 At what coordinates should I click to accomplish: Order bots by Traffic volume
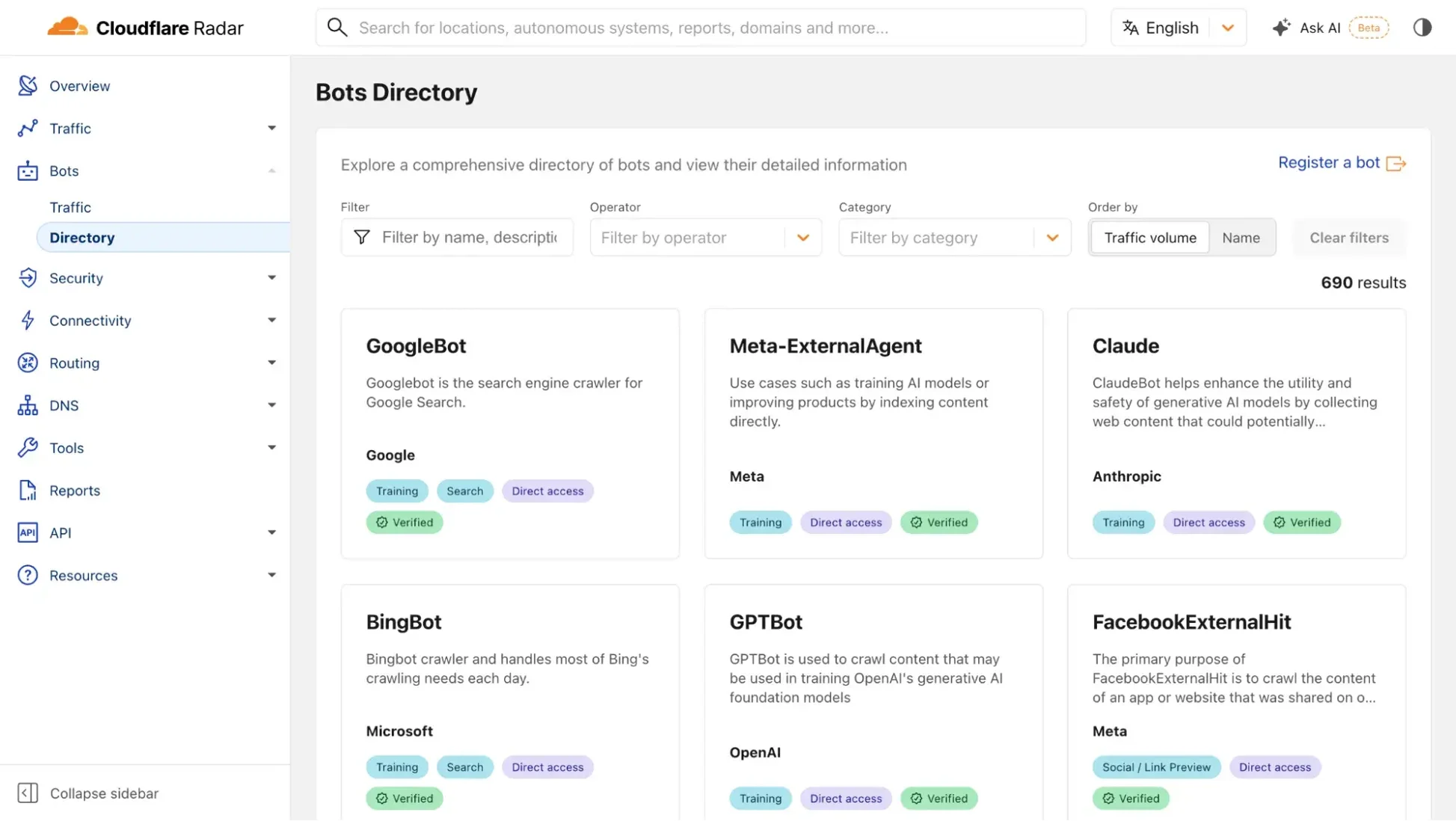click(1150, 238)
